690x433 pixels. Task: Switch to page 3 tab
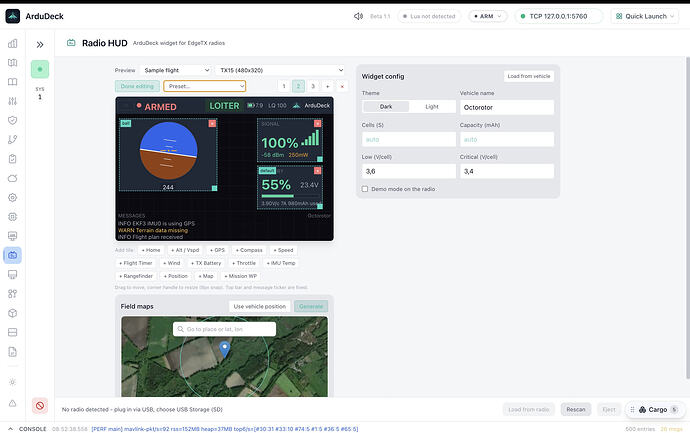(x=313, y=86)
